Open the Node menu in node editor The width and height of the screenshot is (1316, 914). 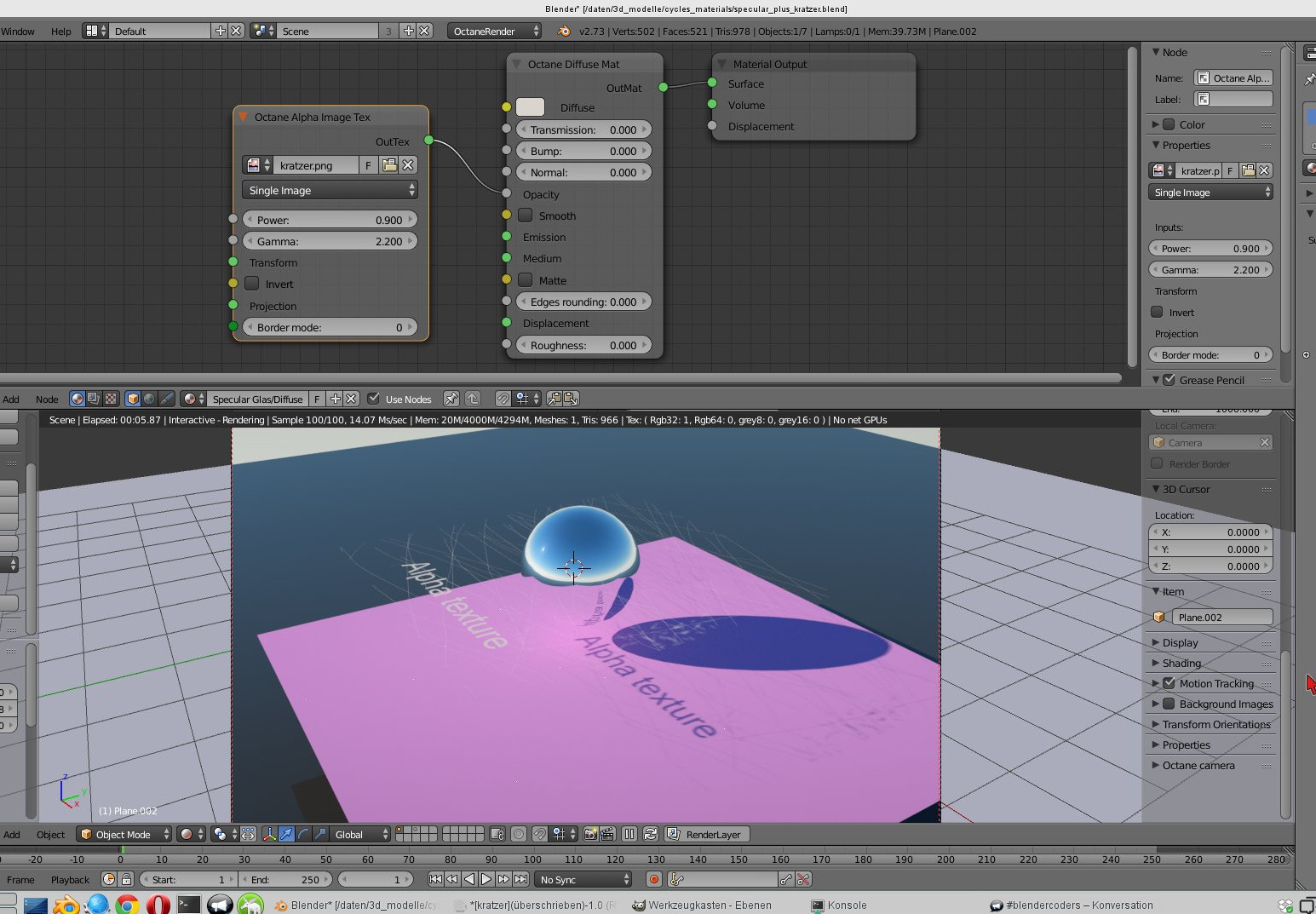tap(47, 399)
